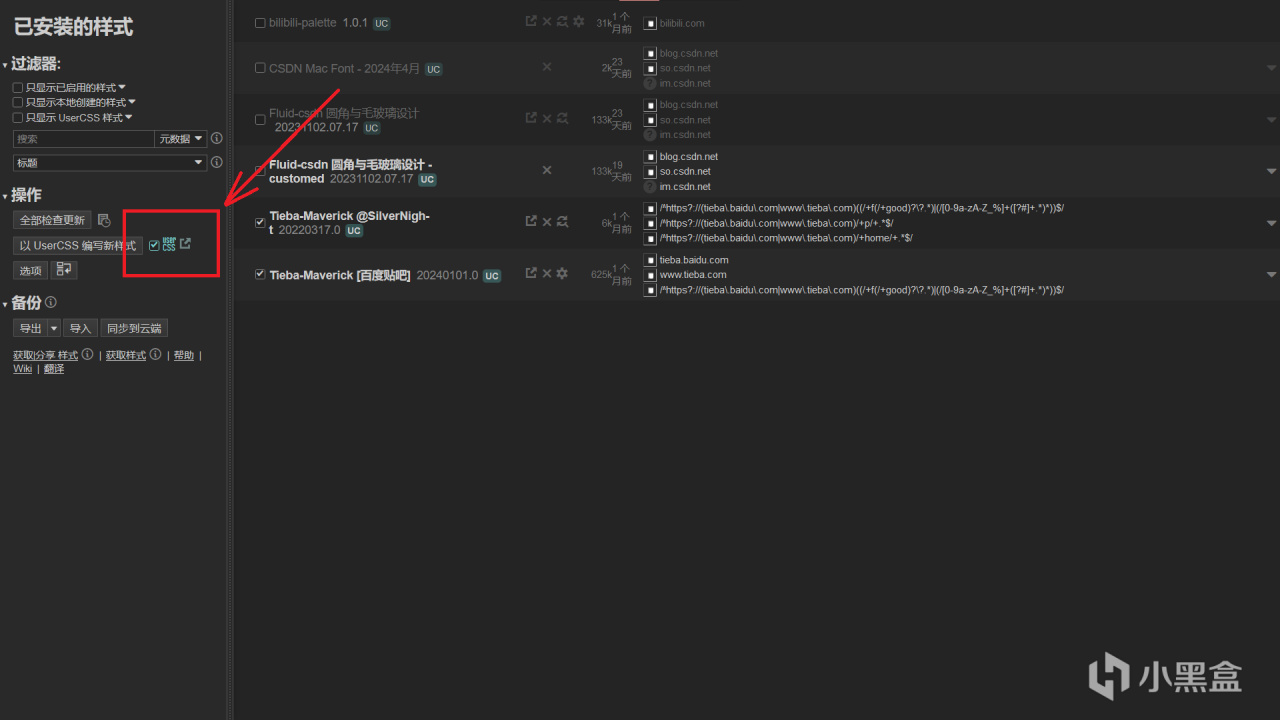Disable the Tieba-Maverick @SilverNight style checkbox
This screenshot has height=720, width=1280.
(x=260, y=222)
